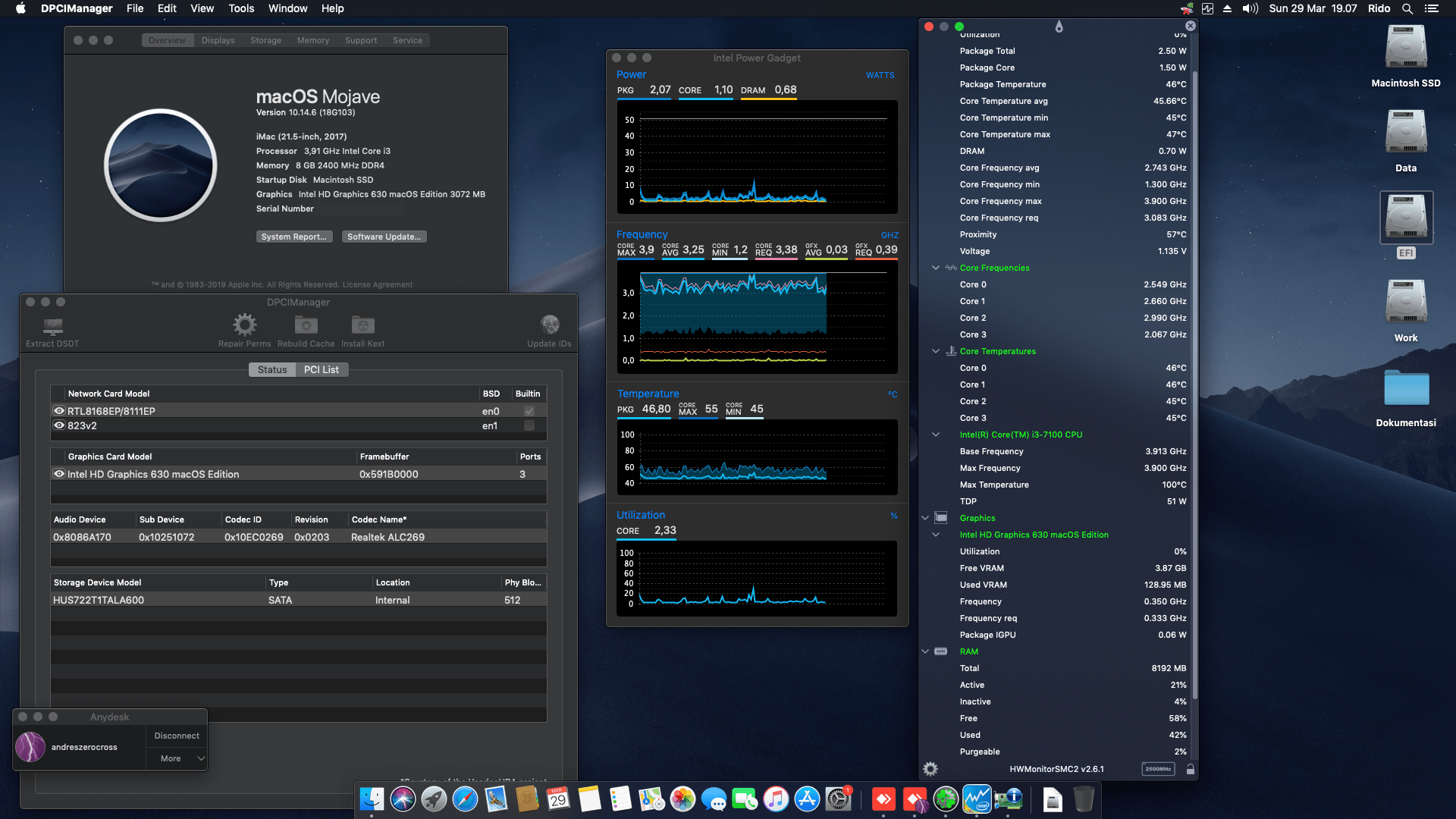Image resolution: width=1456 pixels, height=819 pixels.
Task: Select the Realtek ALC269 audio device row
Action: tap(299, 537)
